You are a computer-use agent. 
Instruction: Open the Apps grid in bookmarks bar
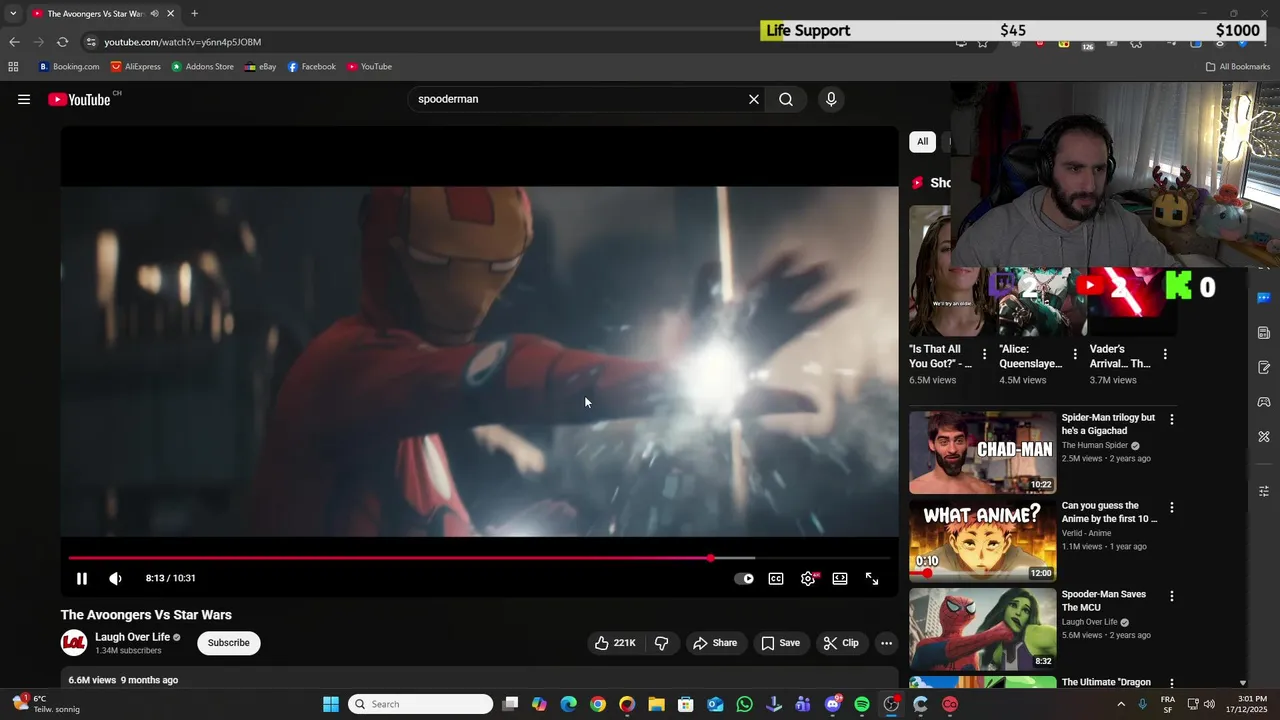click(x=13, y=67)
